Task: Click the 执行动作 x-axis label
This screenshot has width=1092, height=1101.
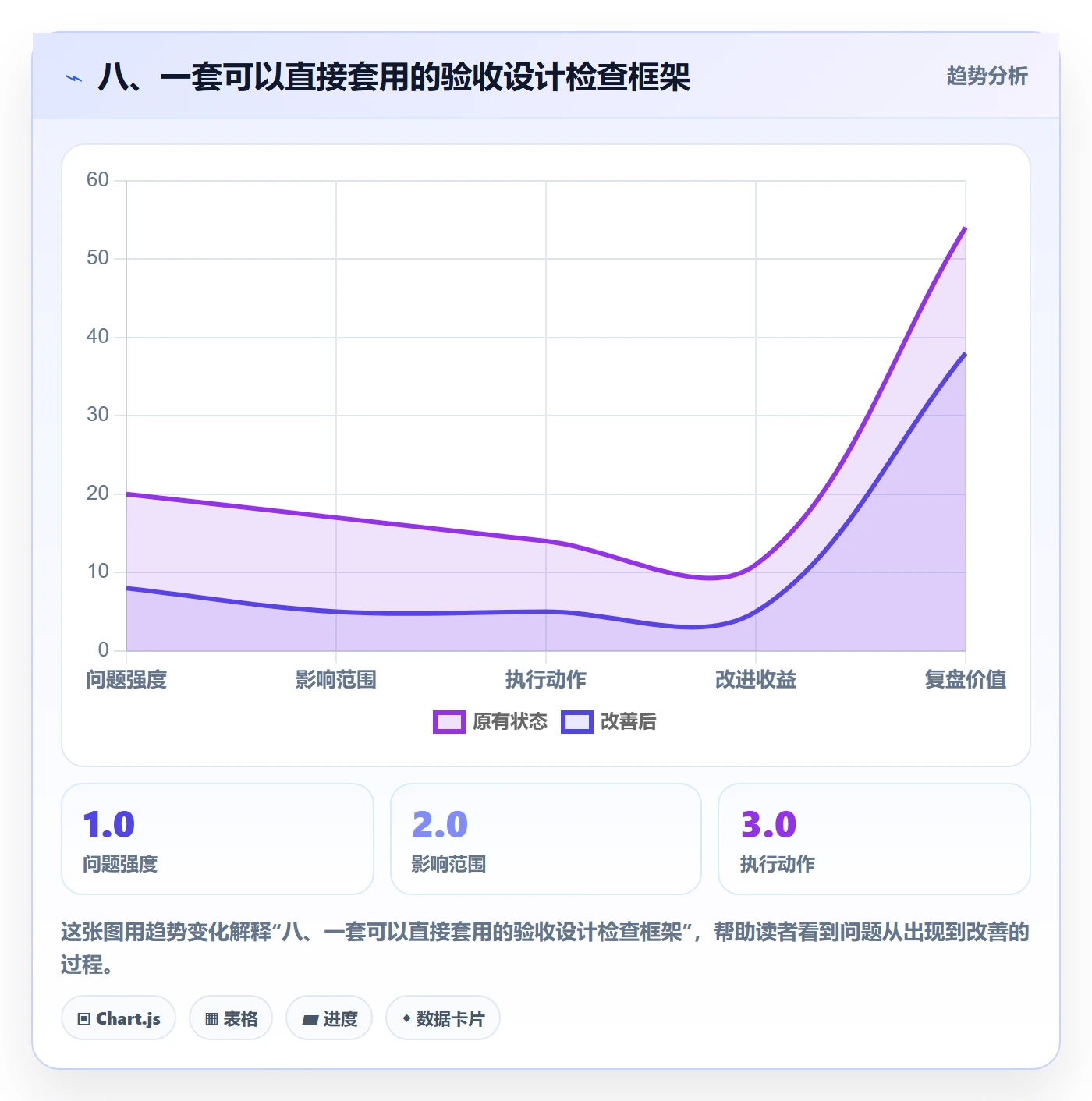Action: pyautogui.click(x=546, y=680)
